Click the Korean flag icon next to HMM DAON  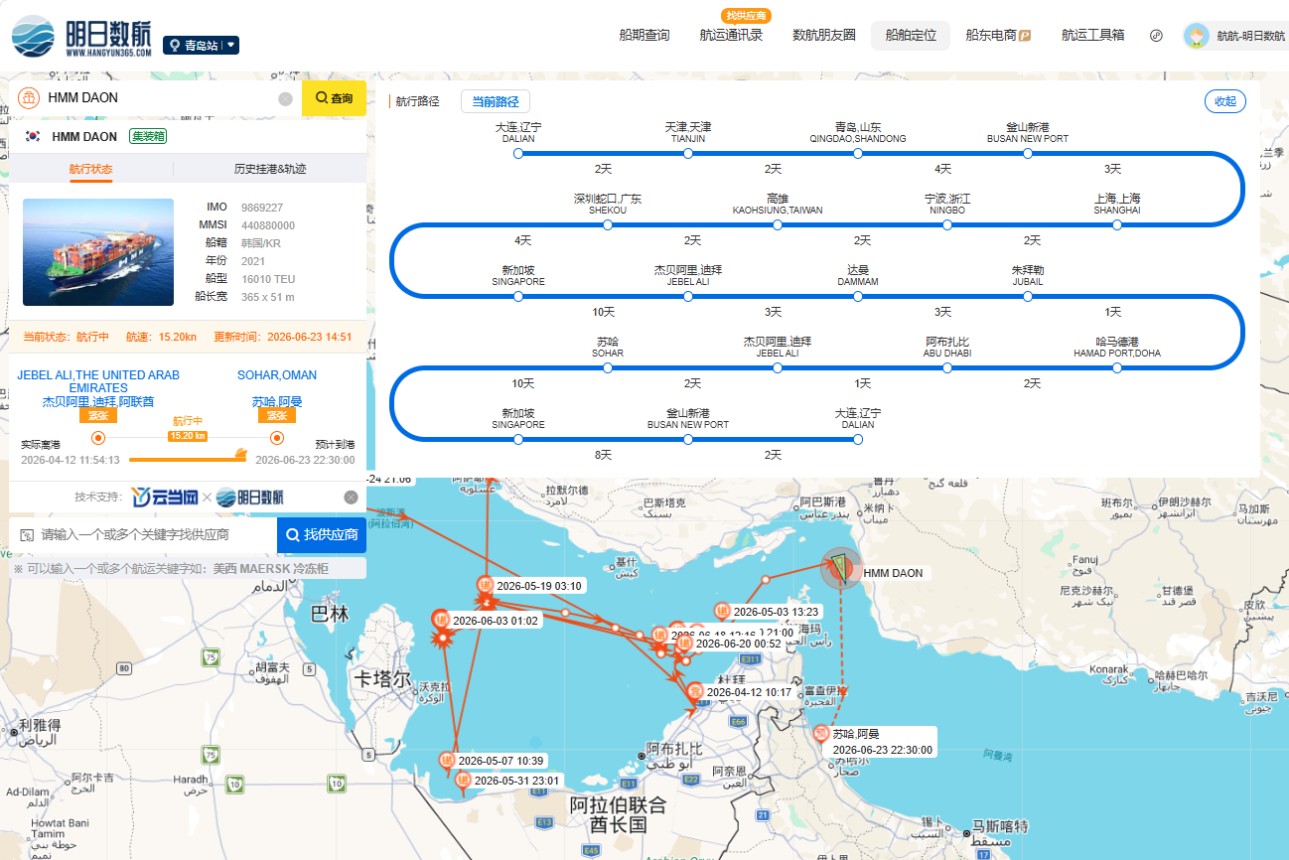(x=33, y=136)
